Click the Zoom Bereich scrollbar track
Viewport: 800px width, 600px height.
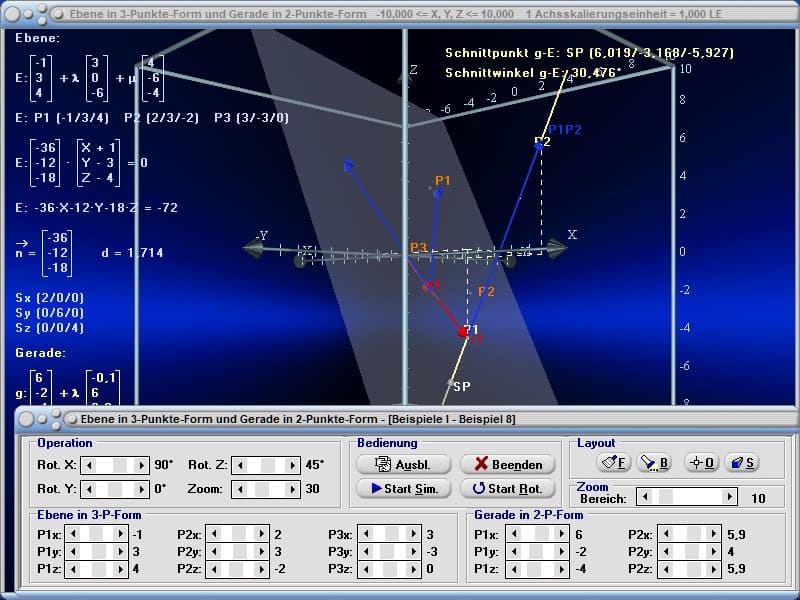(687, 496)
